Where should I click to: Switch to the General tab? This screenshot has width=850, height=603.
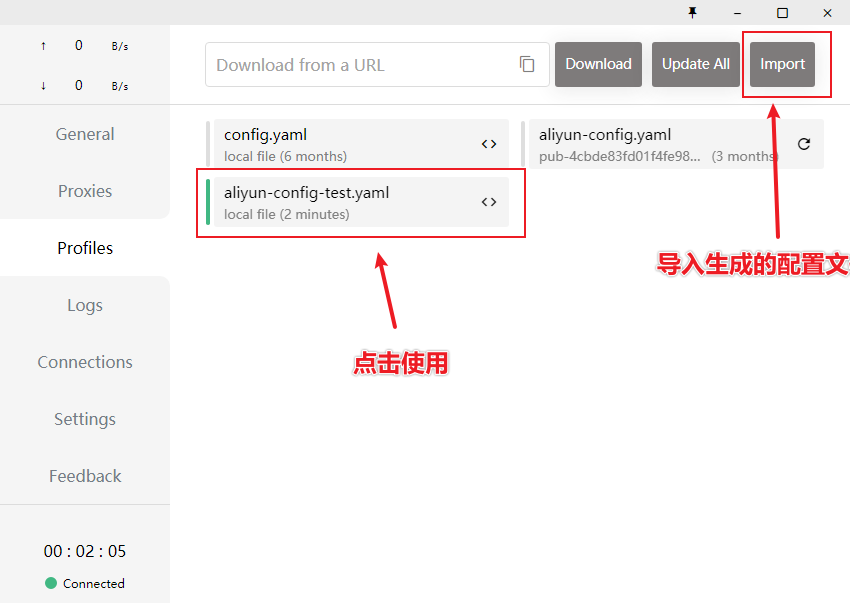pyautogui.click(x=85, y=134)
